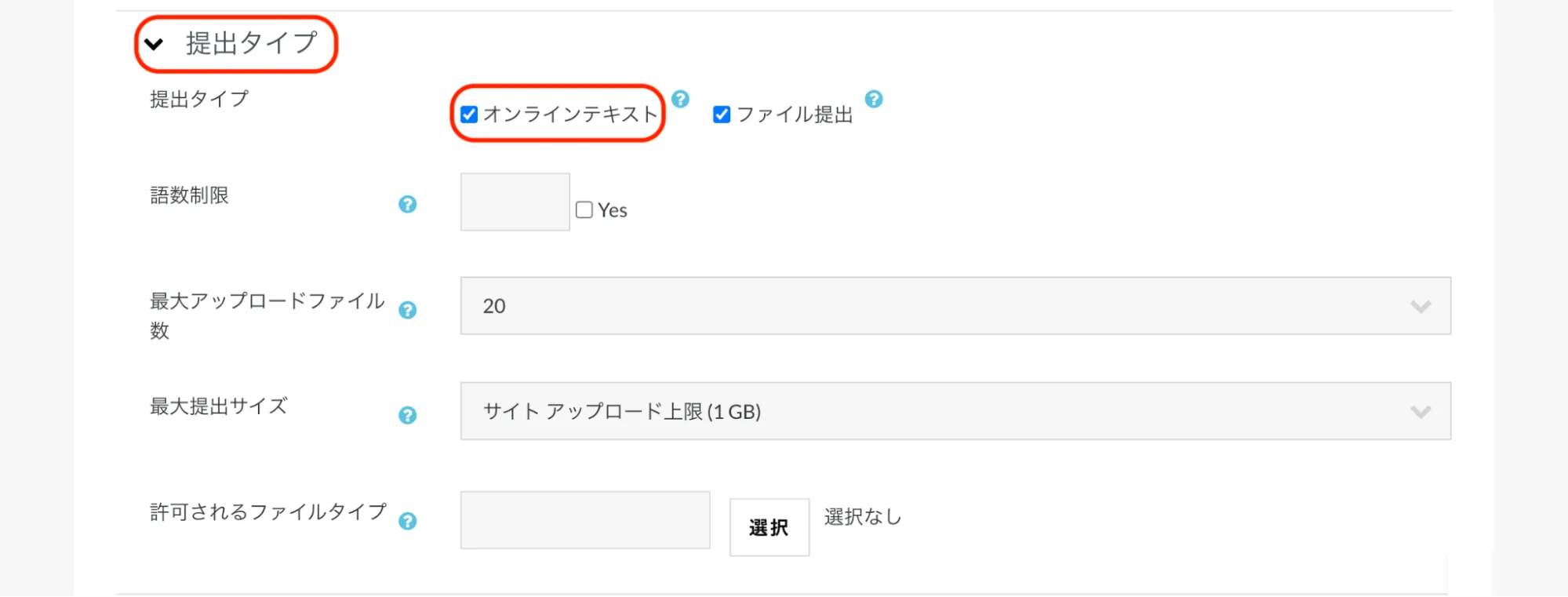Click help icon beside ファイル提出
Viewport: 1568px width, 597px height.
tap(874, 100)
